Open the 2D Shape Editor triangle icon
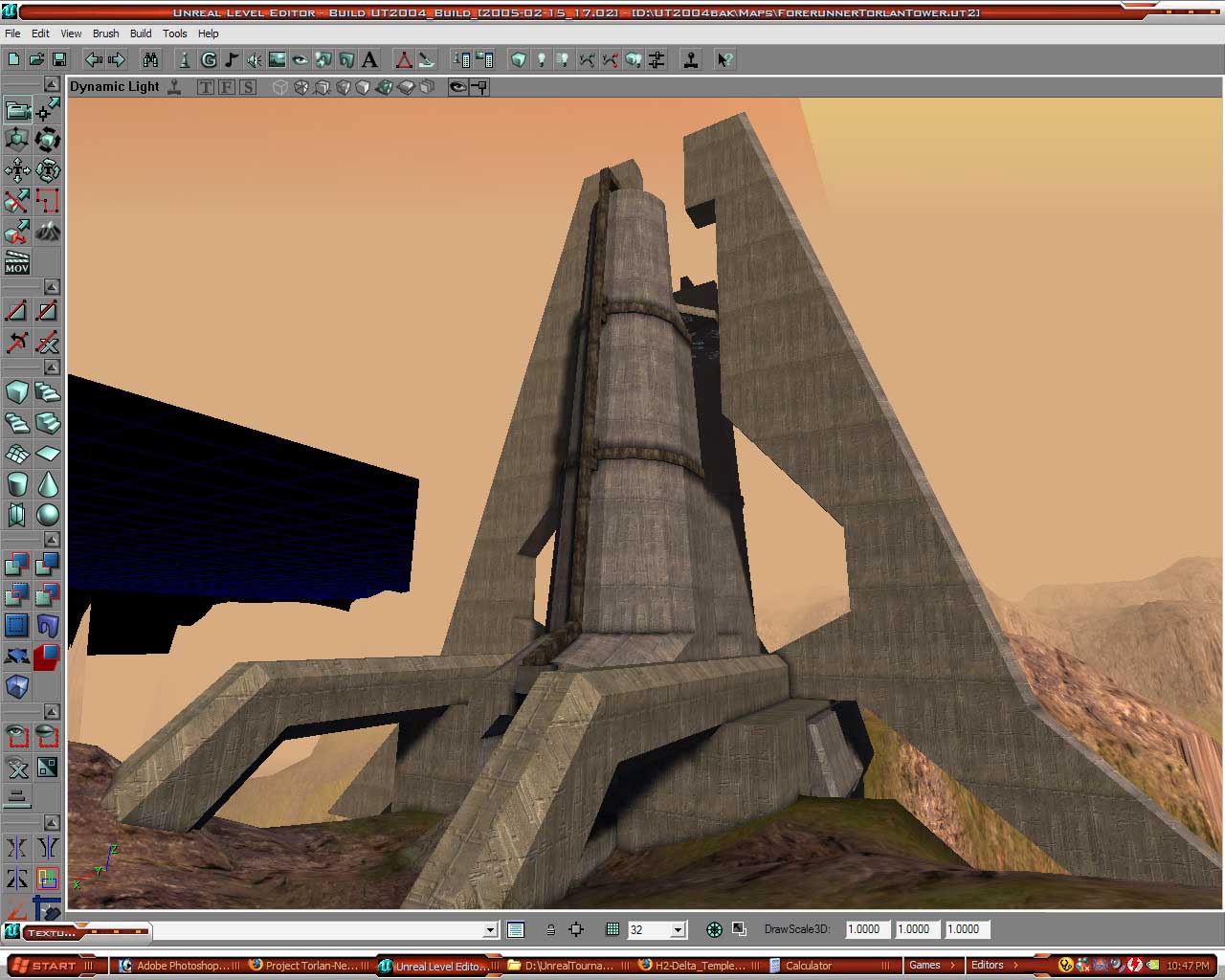1225x980 pixels. [x=404, y=59]
